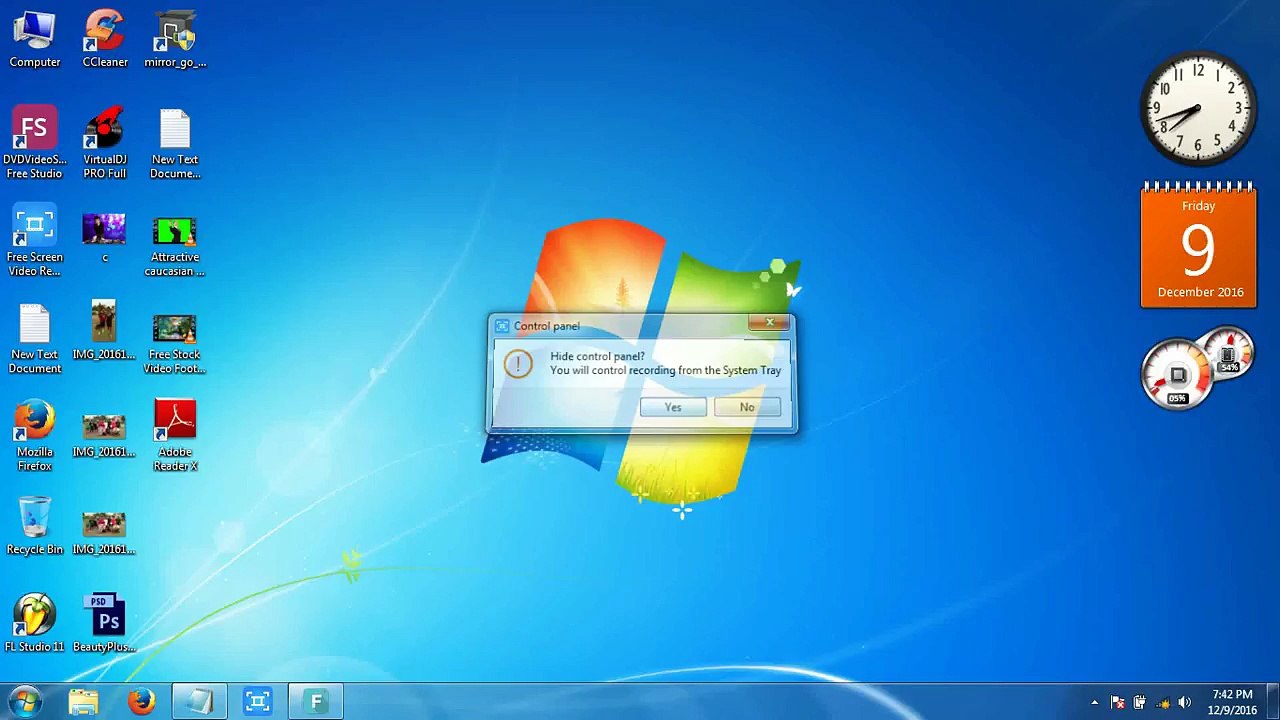Select the mirror_go installer icon

[175, 40]
